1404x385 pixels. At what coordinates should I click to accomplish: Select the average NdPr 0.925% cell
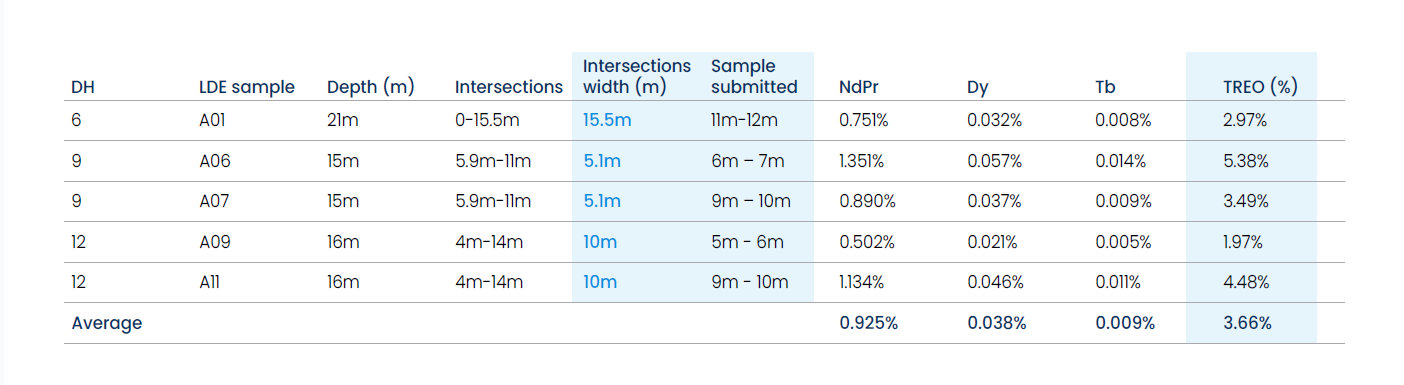[868, 323]
